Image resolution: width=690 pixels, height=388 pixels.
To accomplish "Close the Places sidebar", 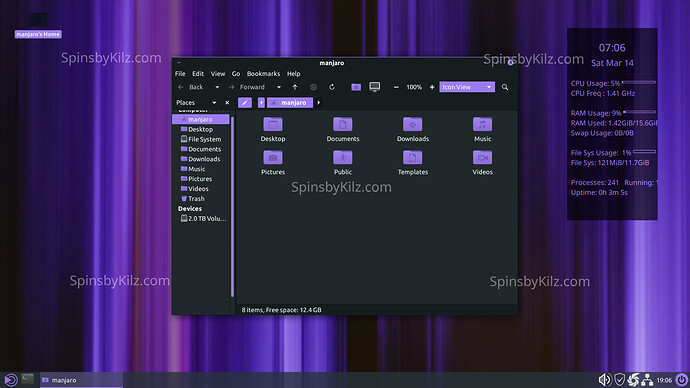I will point(227,102).
